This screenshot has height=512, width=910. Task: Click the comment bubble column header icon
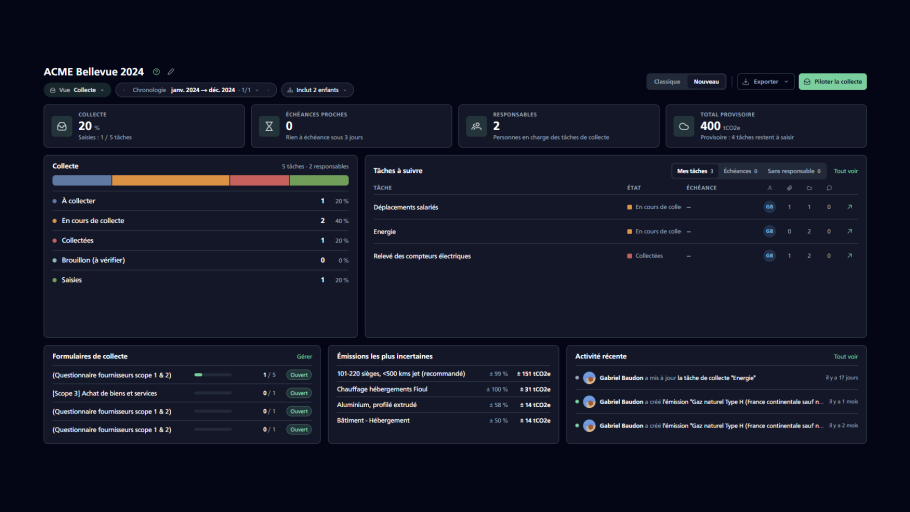829,188
